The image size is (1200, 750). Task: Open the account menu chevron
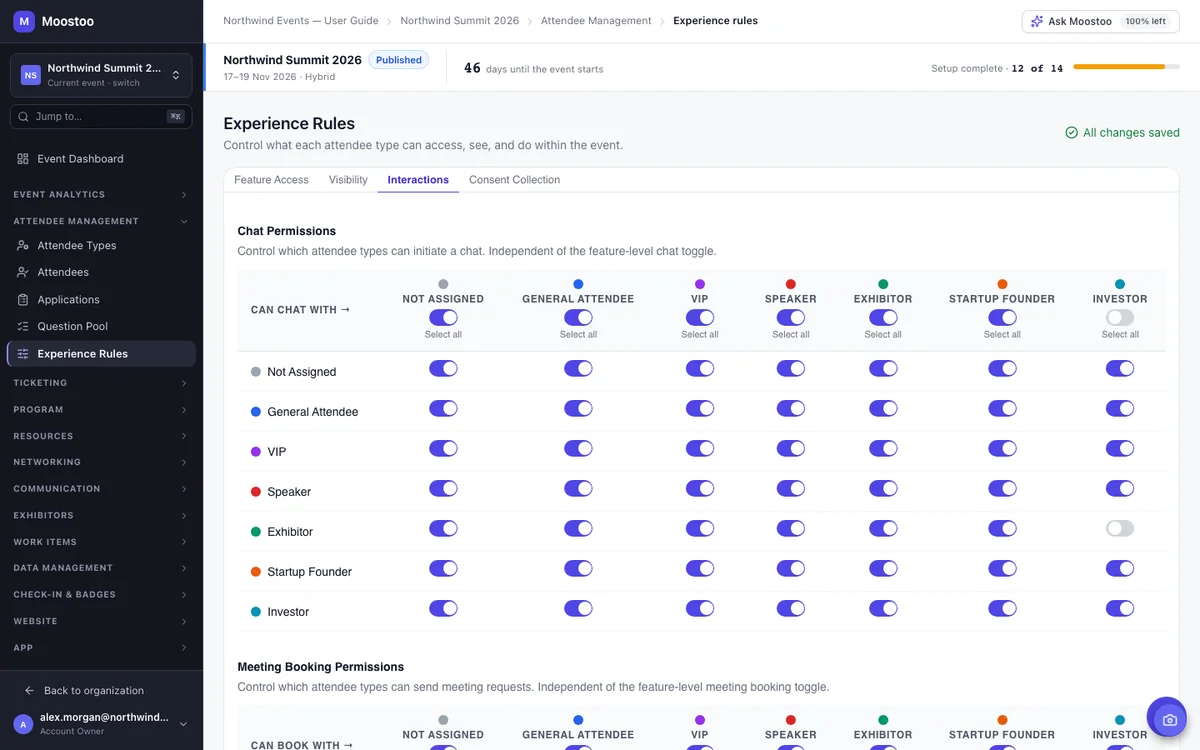pos(182,724)
